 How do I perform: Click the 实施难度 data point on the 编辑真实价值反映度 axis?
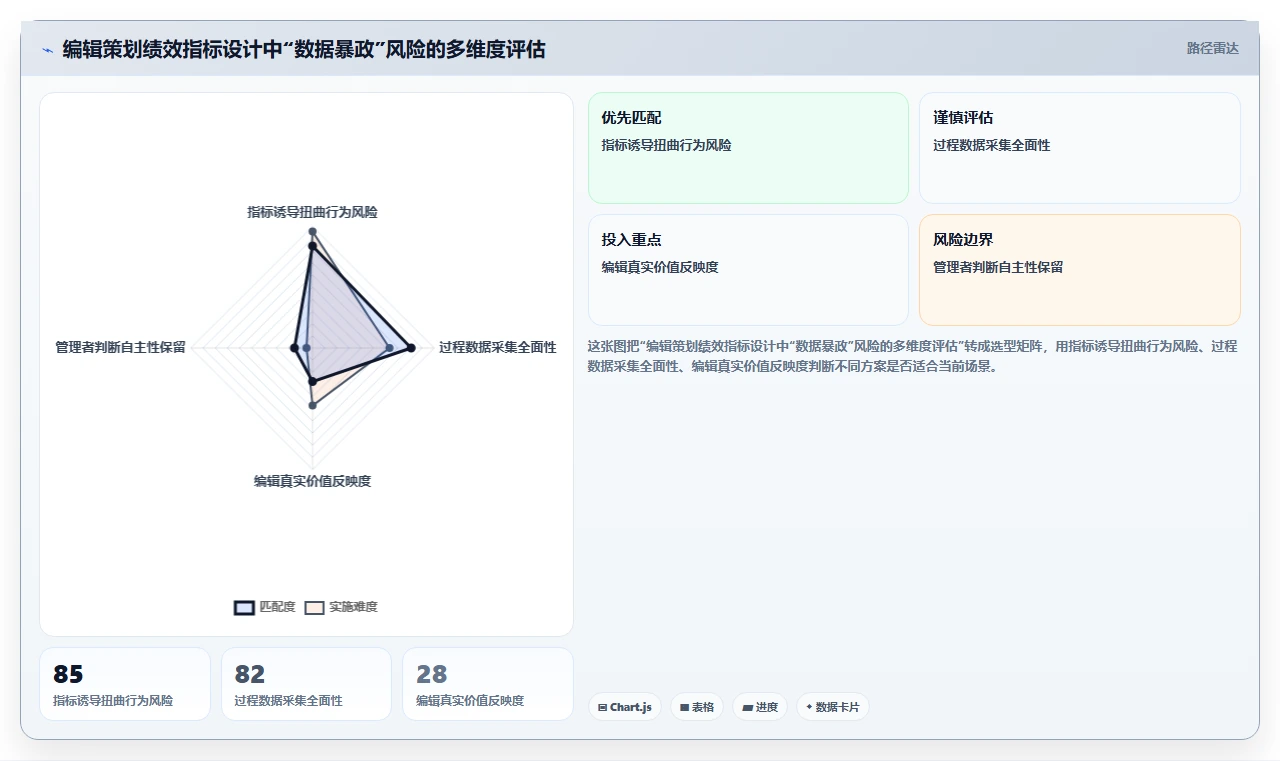coord(312,404)
